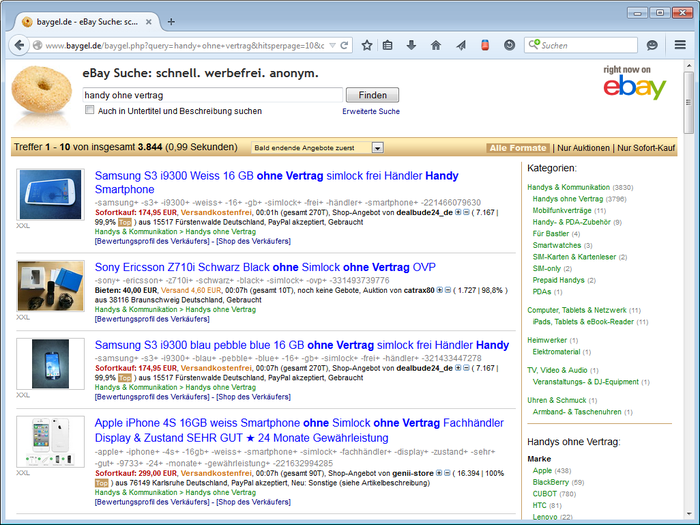Screen dimensions: 700x525
Task: Click the site identity globe icon
Action: pos(38,45)
